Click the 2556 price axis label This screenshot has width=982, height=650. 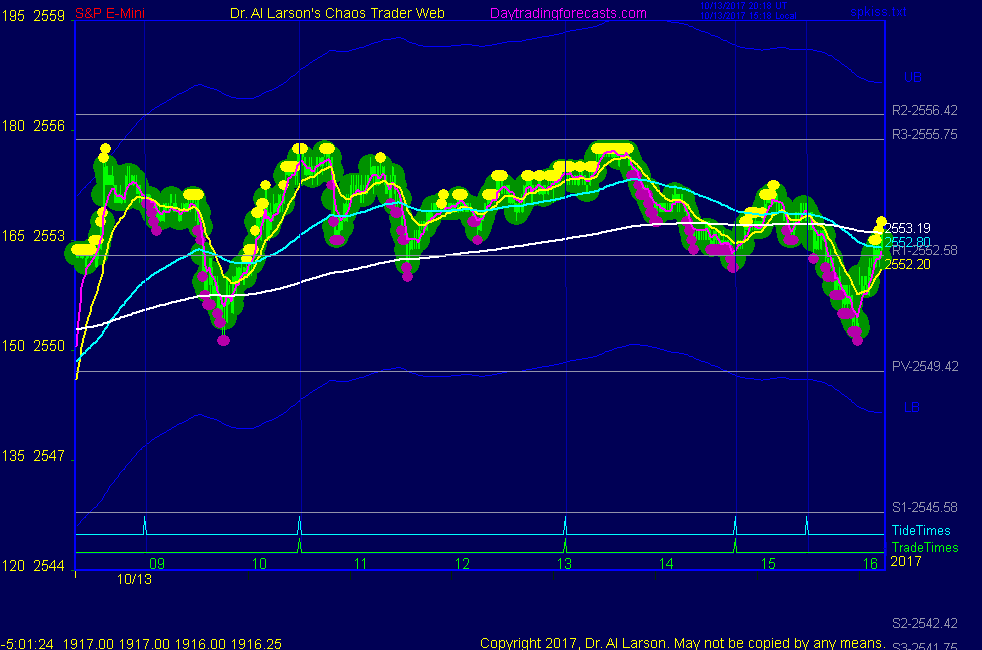tap(49, 126)
